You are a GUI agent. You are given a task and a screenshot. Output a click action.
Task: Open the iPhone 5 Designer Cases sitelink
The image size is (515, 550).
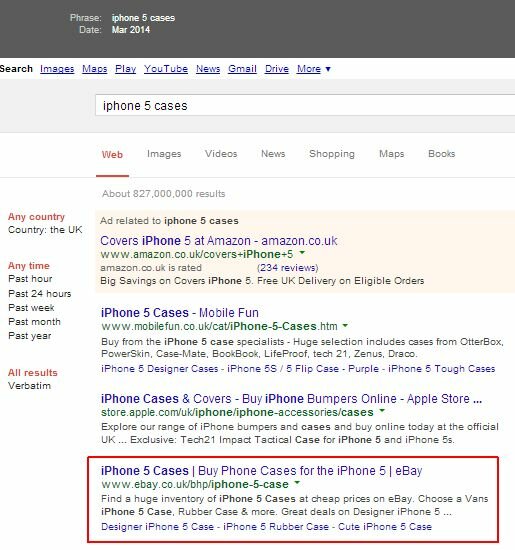point(160,369)
